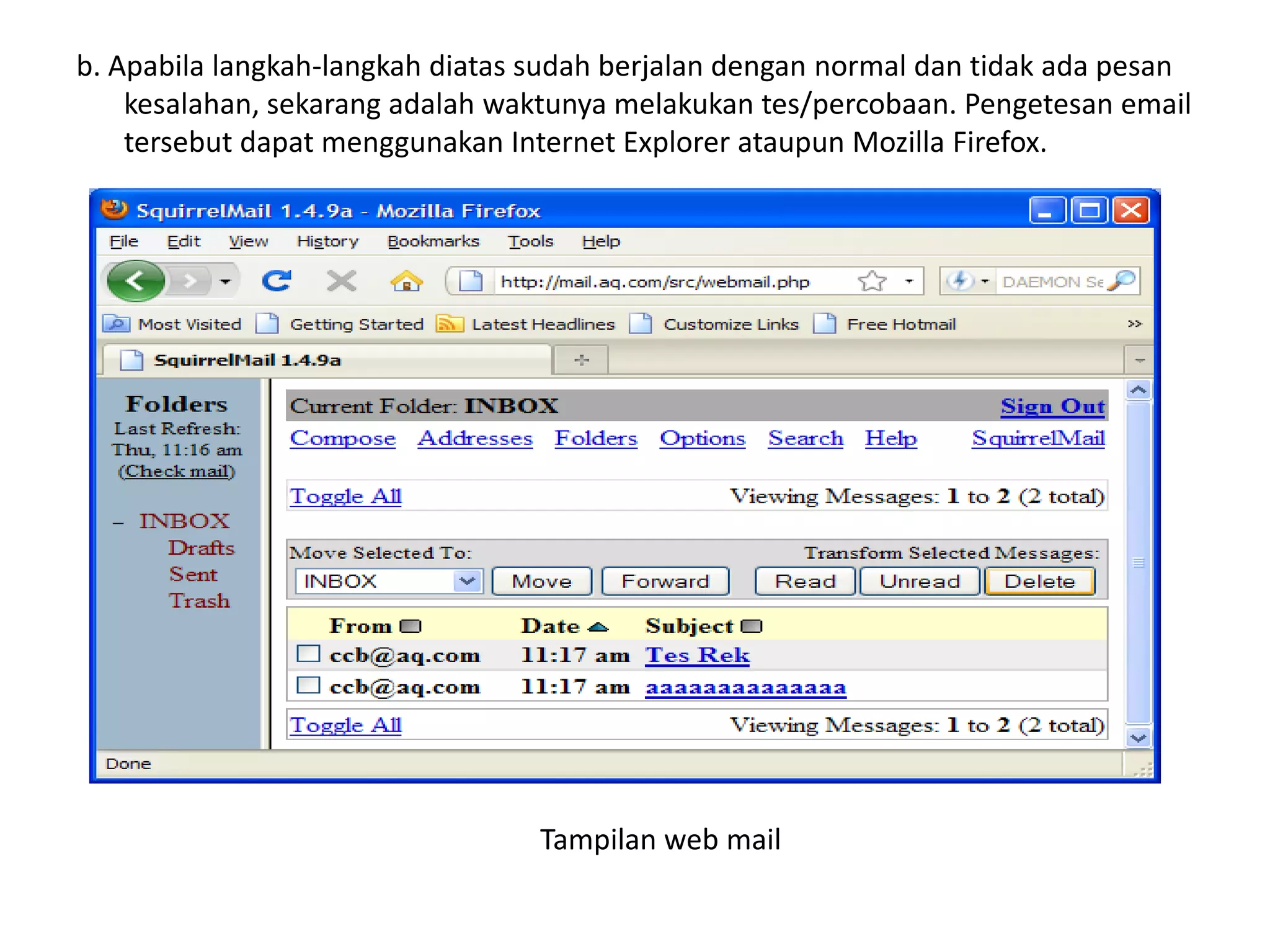
Task: Open the Edit menu
Action: tap(184, 241)
